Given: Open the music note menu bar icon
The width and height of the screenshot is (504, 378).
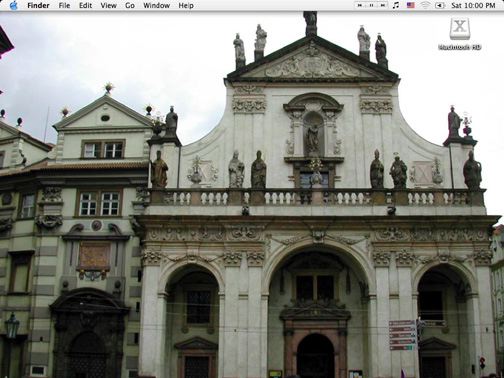Looking at the screenshot, I should [396, 5].
